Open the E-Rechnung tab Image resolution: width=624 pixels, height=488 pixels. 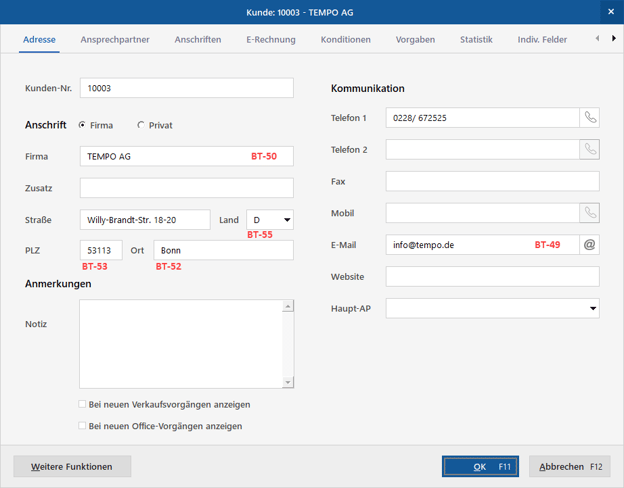pos(271,40)
